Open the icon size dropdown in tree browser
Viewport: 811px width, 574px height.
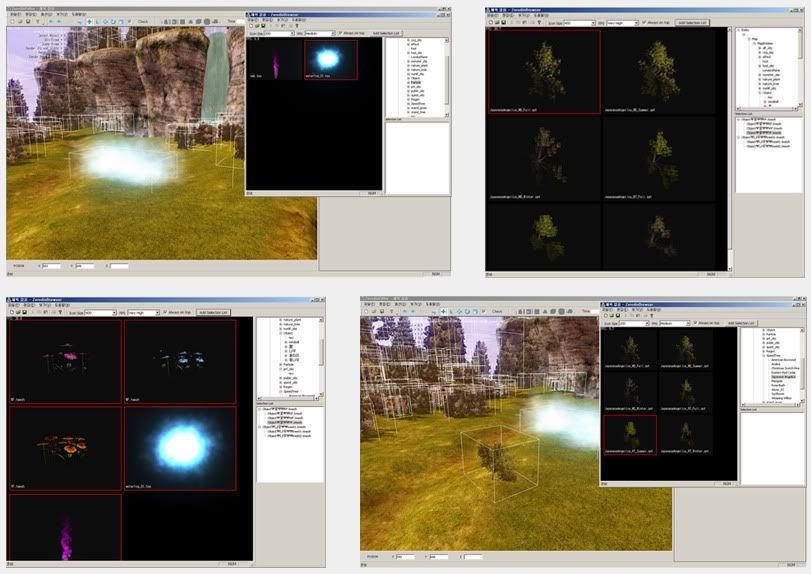click(x=579, y=23)
